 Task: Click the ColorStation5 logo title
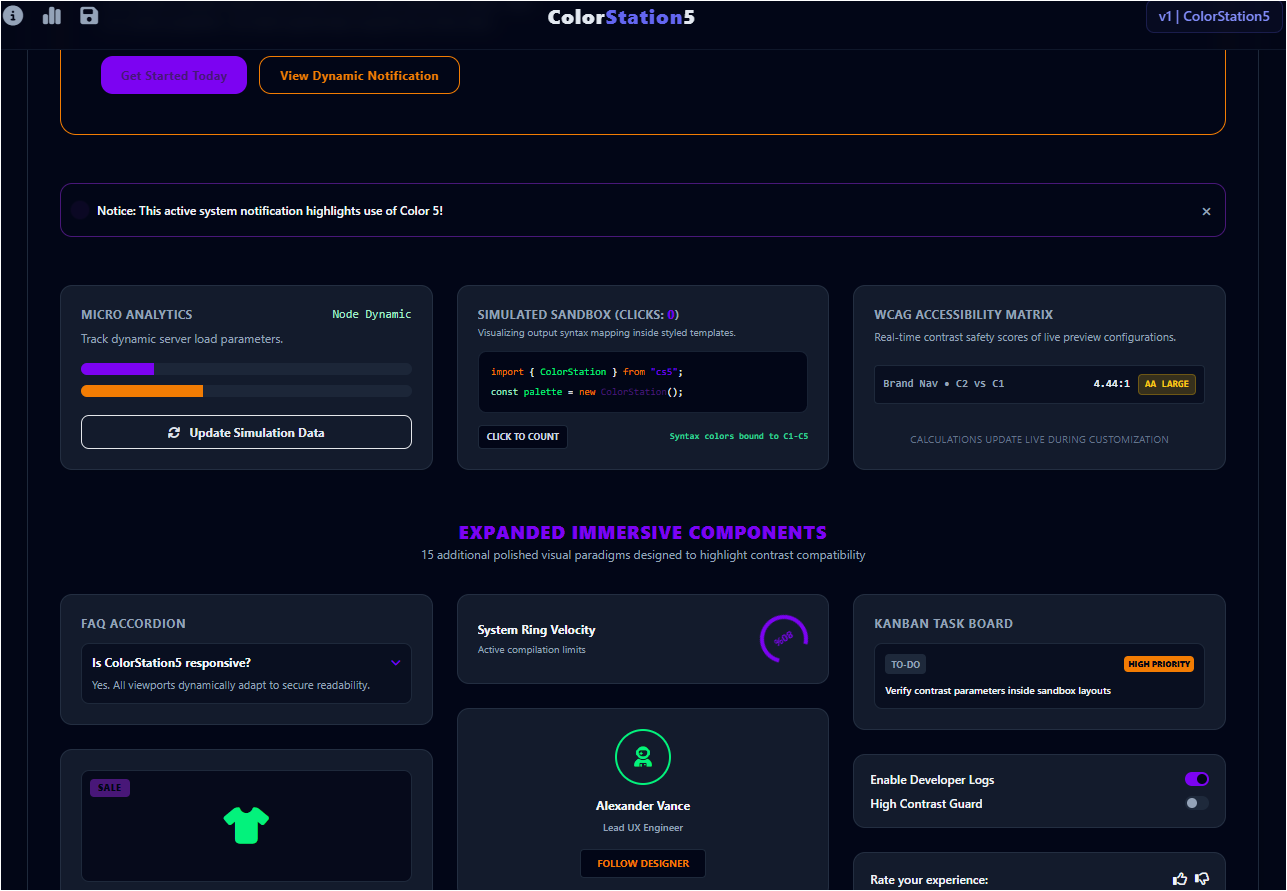(x=621, y=17)
